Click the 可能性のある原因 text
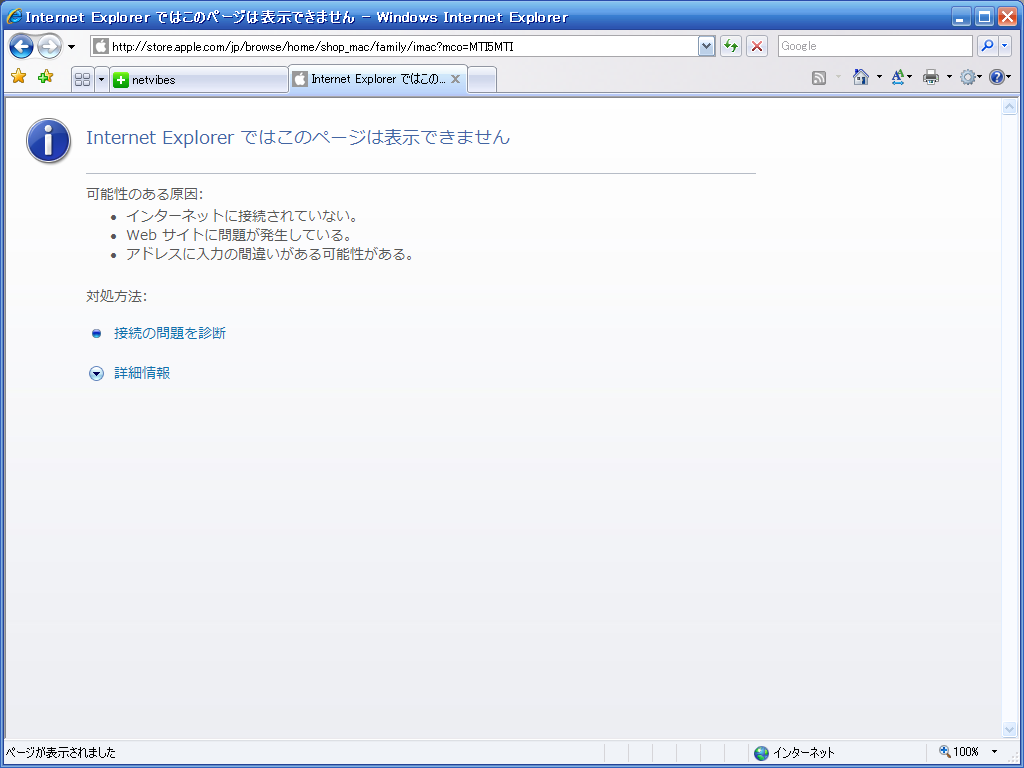This screenshot has width=1024, height=768. tap(144, 194)
